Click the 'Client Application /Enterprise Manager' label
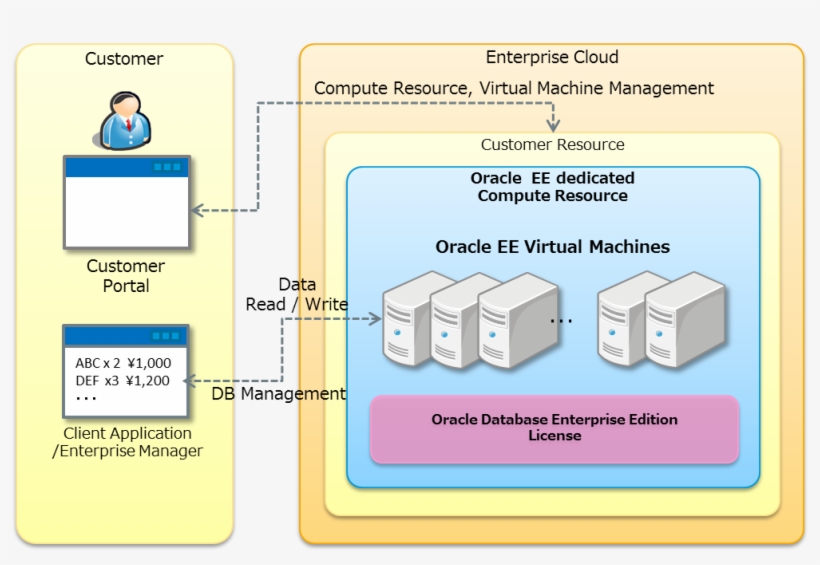Screen dimensions: 820x565 pos(127,442)
